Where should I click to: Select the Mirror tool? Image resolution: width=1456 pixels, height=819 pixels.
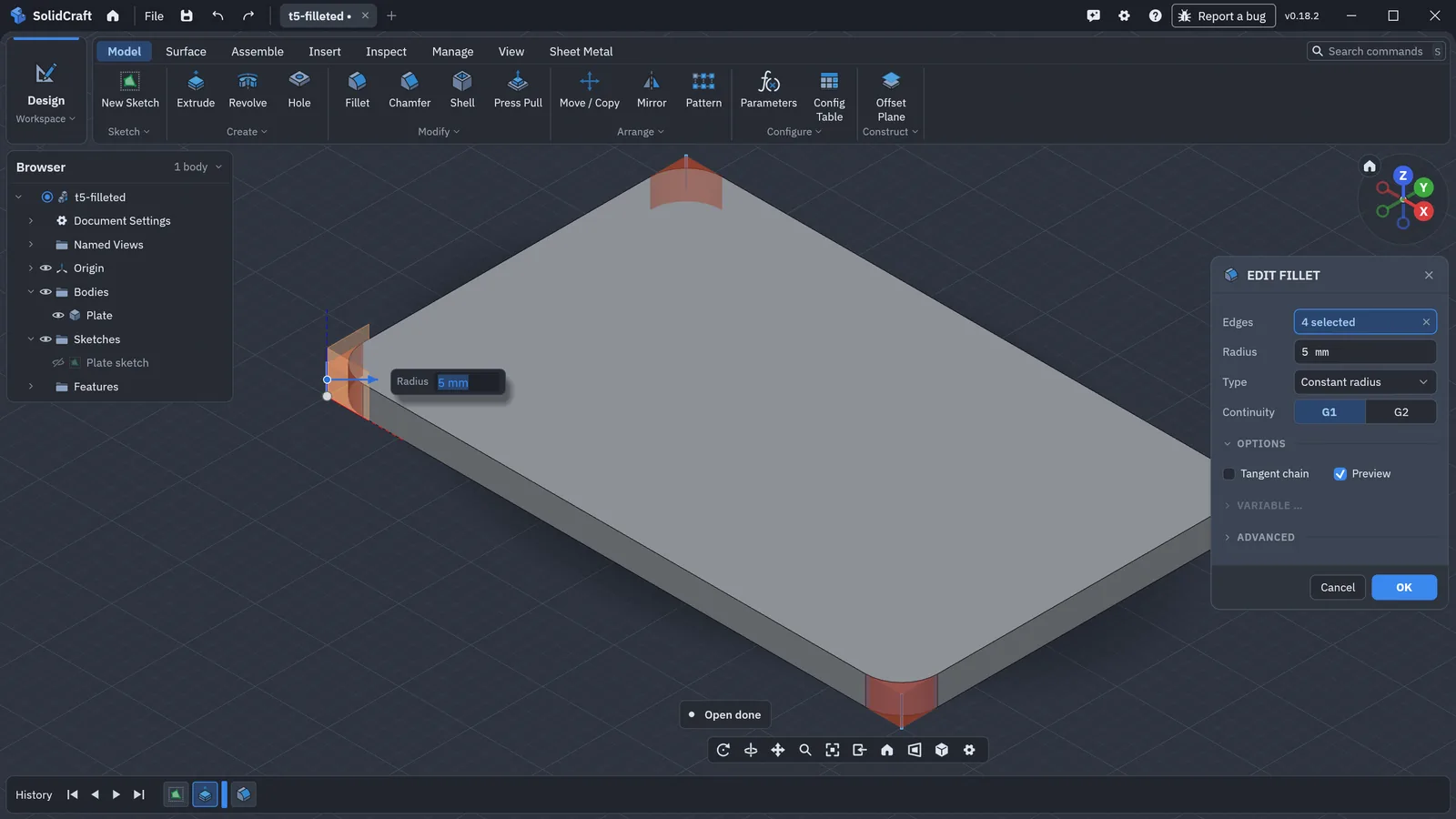[652, 90]
